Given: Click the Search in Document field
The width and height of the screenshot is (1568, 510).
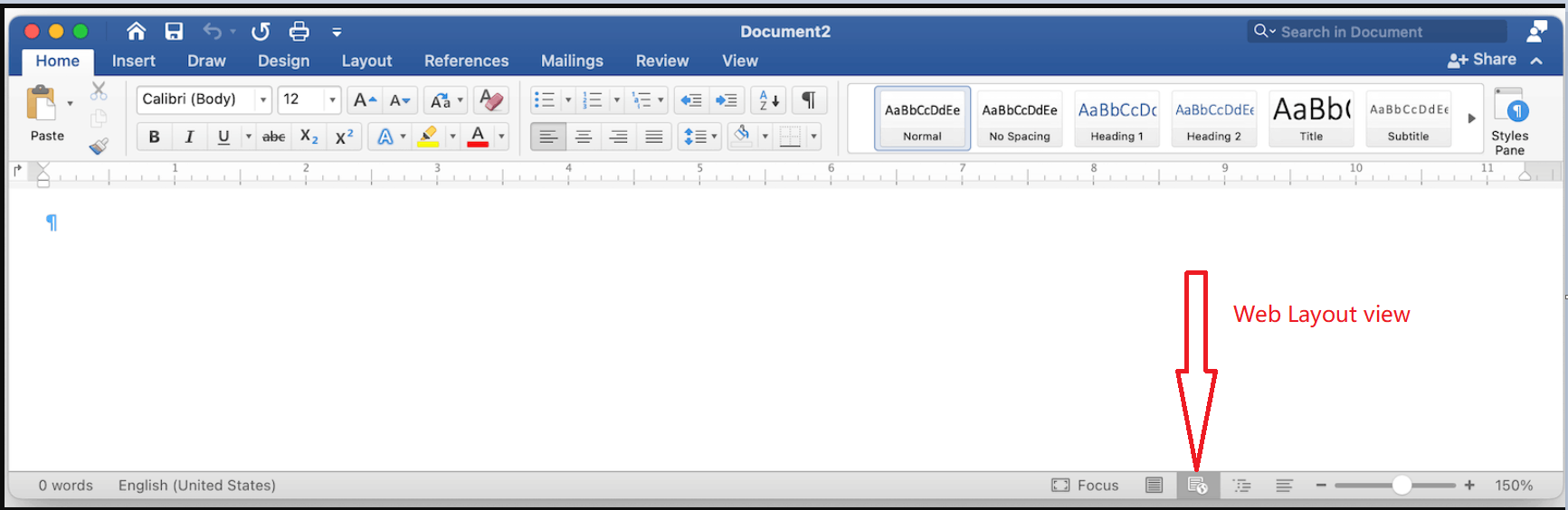Looking at the screenshot, I should click(1376, 32).
